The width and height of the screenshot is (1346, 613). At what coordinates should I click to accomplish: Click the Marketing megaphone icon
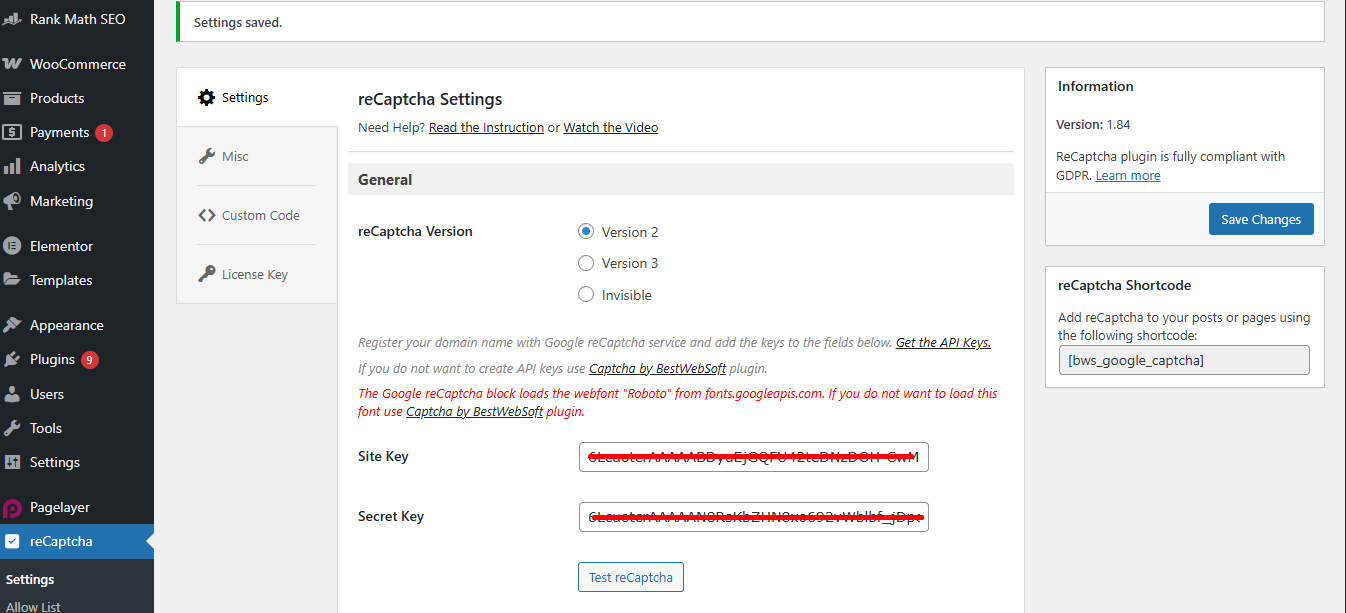point(12,201)
